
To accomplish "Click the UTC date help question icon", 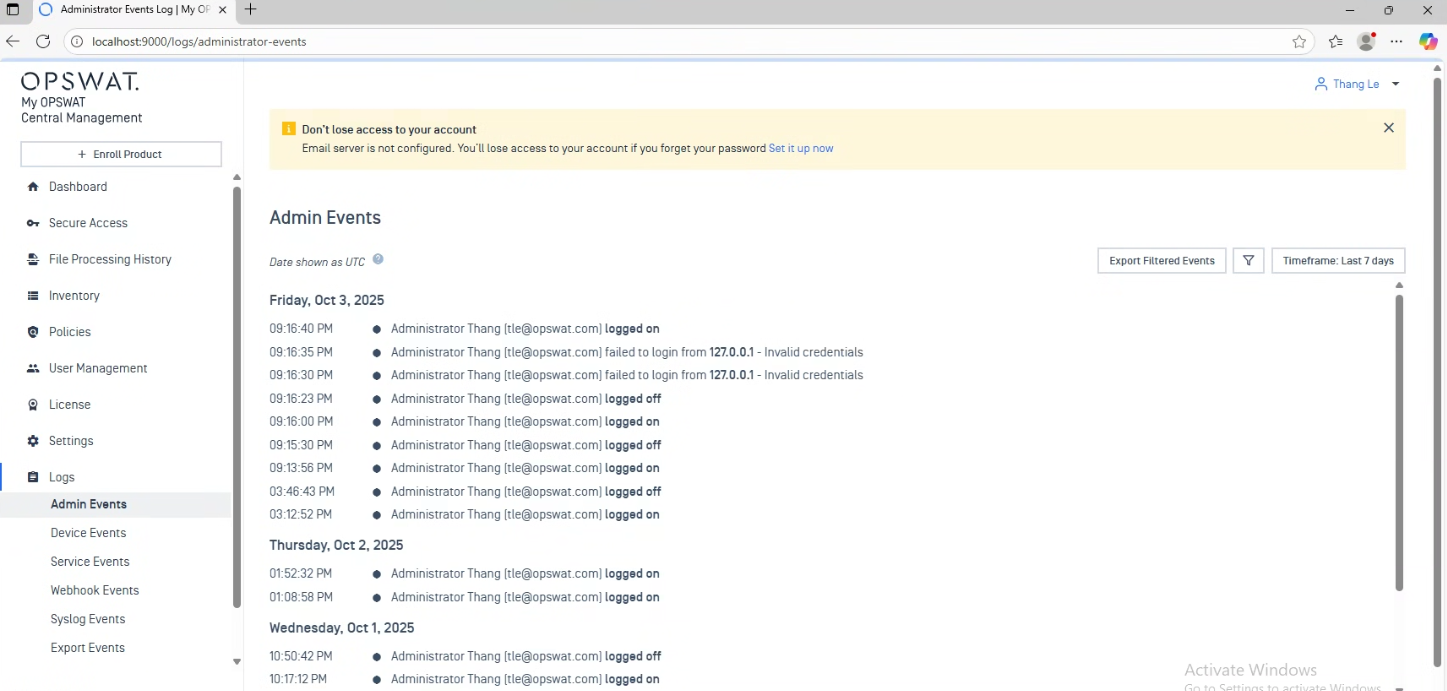I will (378, 260).
